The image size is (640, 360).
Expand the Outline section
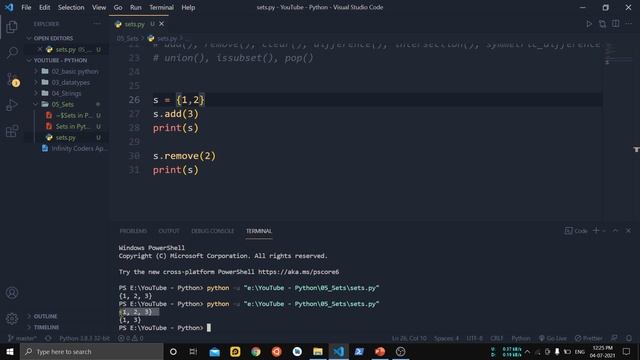click(45, 316)
